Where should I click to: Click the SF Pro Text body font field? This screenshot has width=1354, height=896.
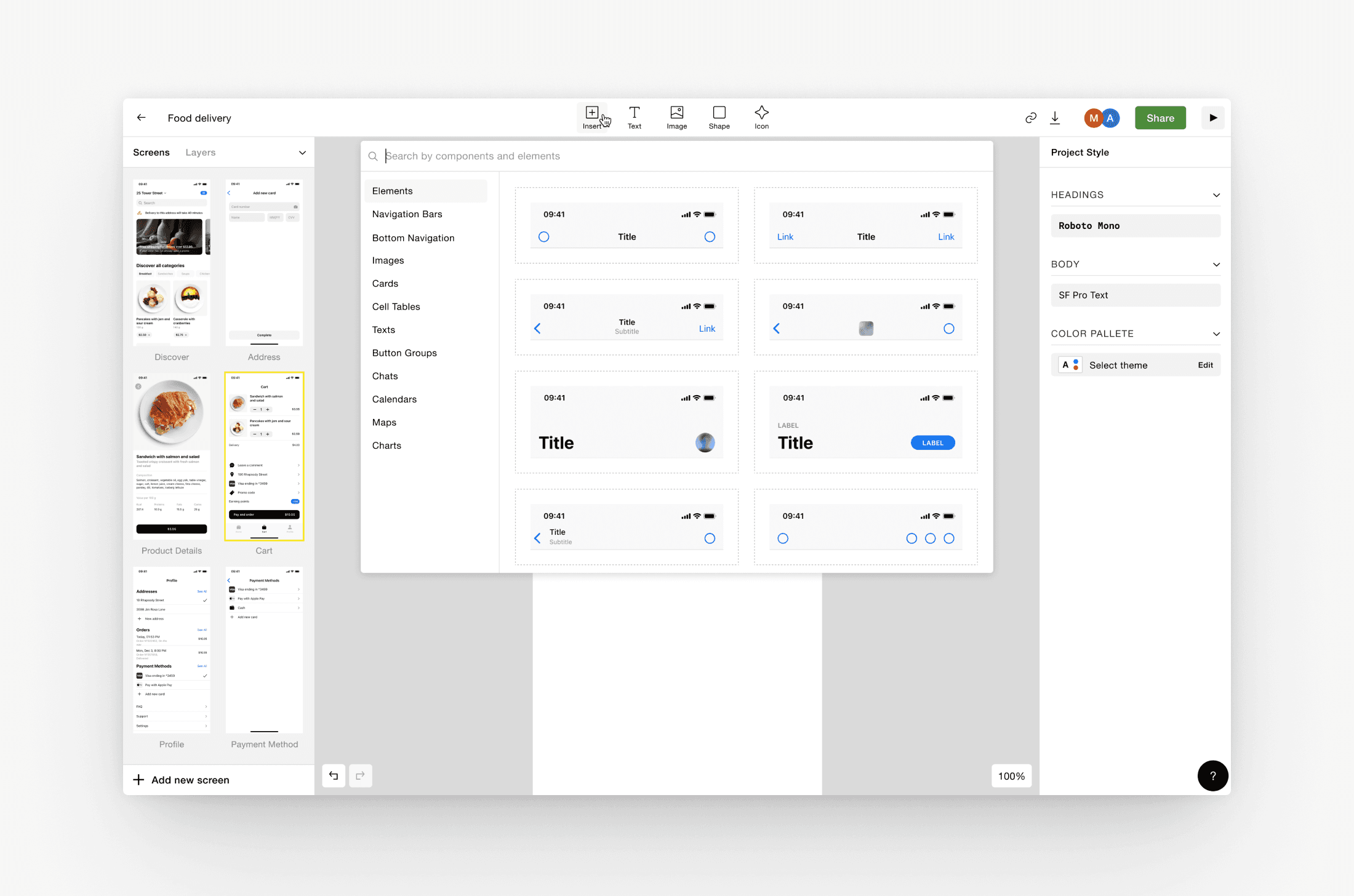(x=1136, y=295)
